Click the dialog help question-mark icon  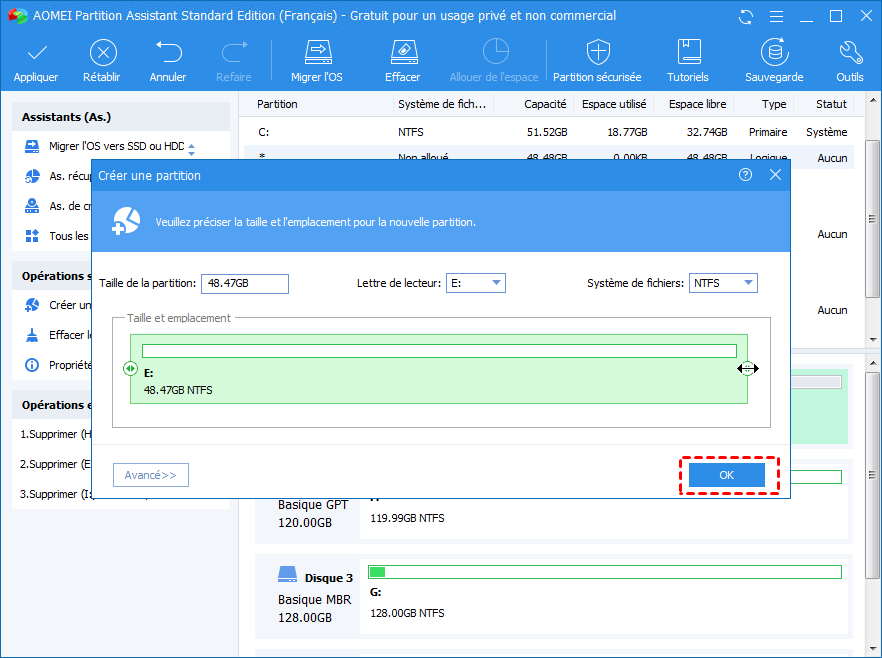[745, 175]
